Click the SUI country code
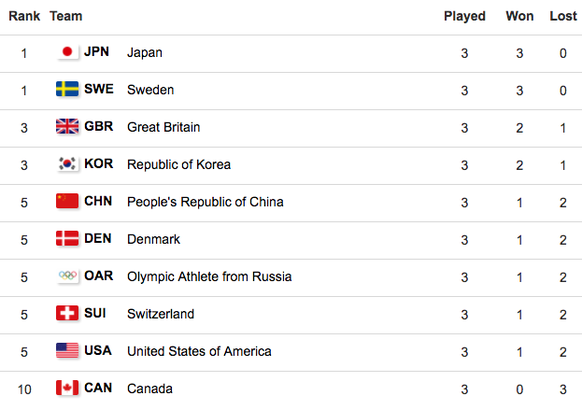The width and height of the screenshot is (582, 410). tap(95, 313)
